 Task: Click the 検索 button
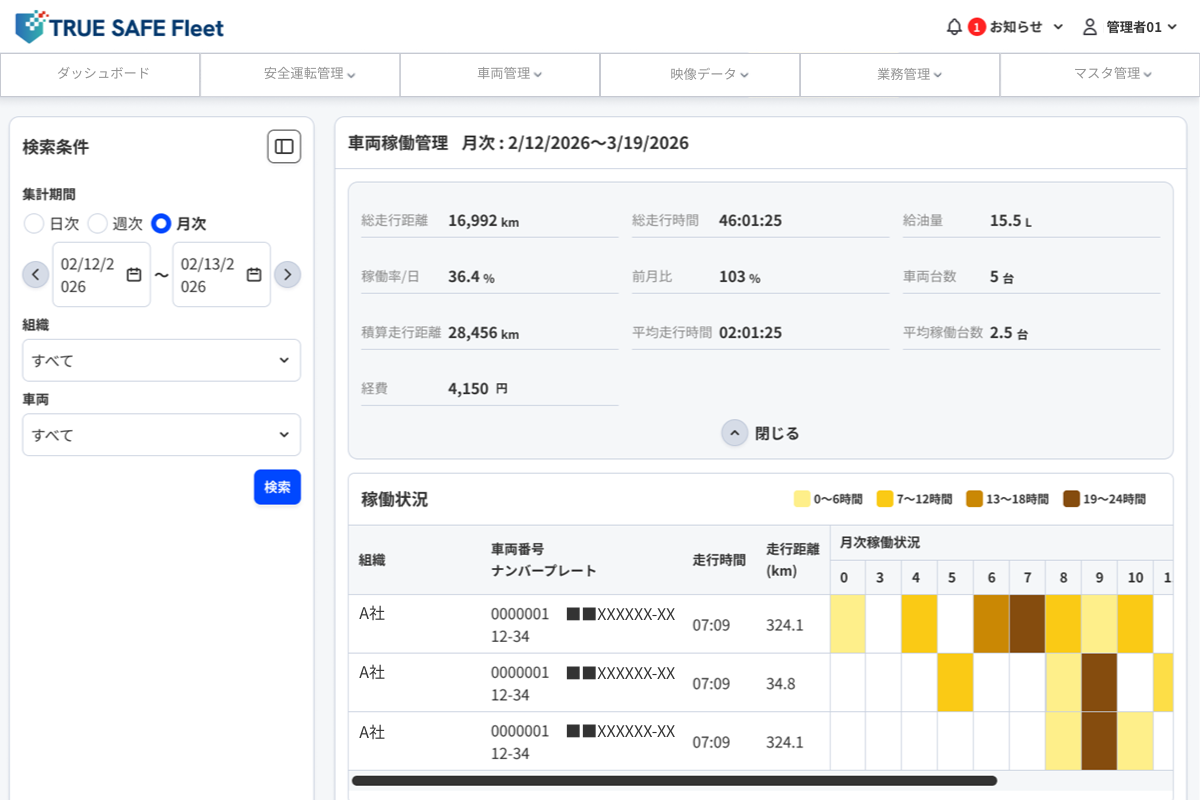(277, 487)
